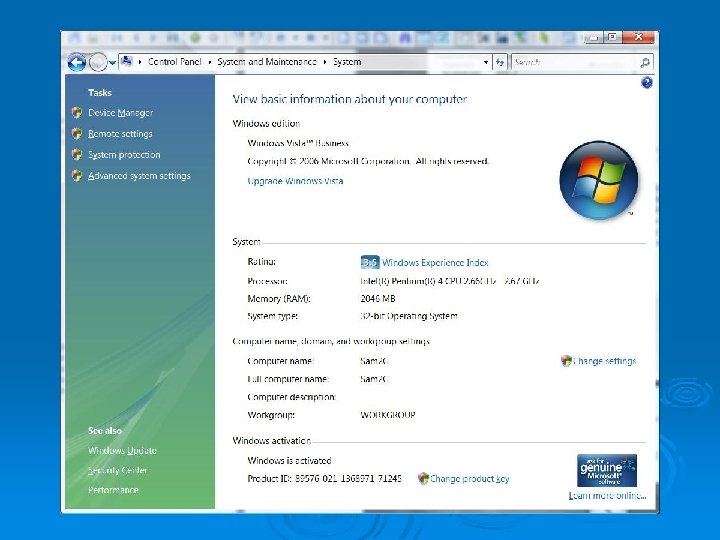Select the System breadcrumb item
The height and width of the screenshot is (540, 720).
click(x=347, y=62)
